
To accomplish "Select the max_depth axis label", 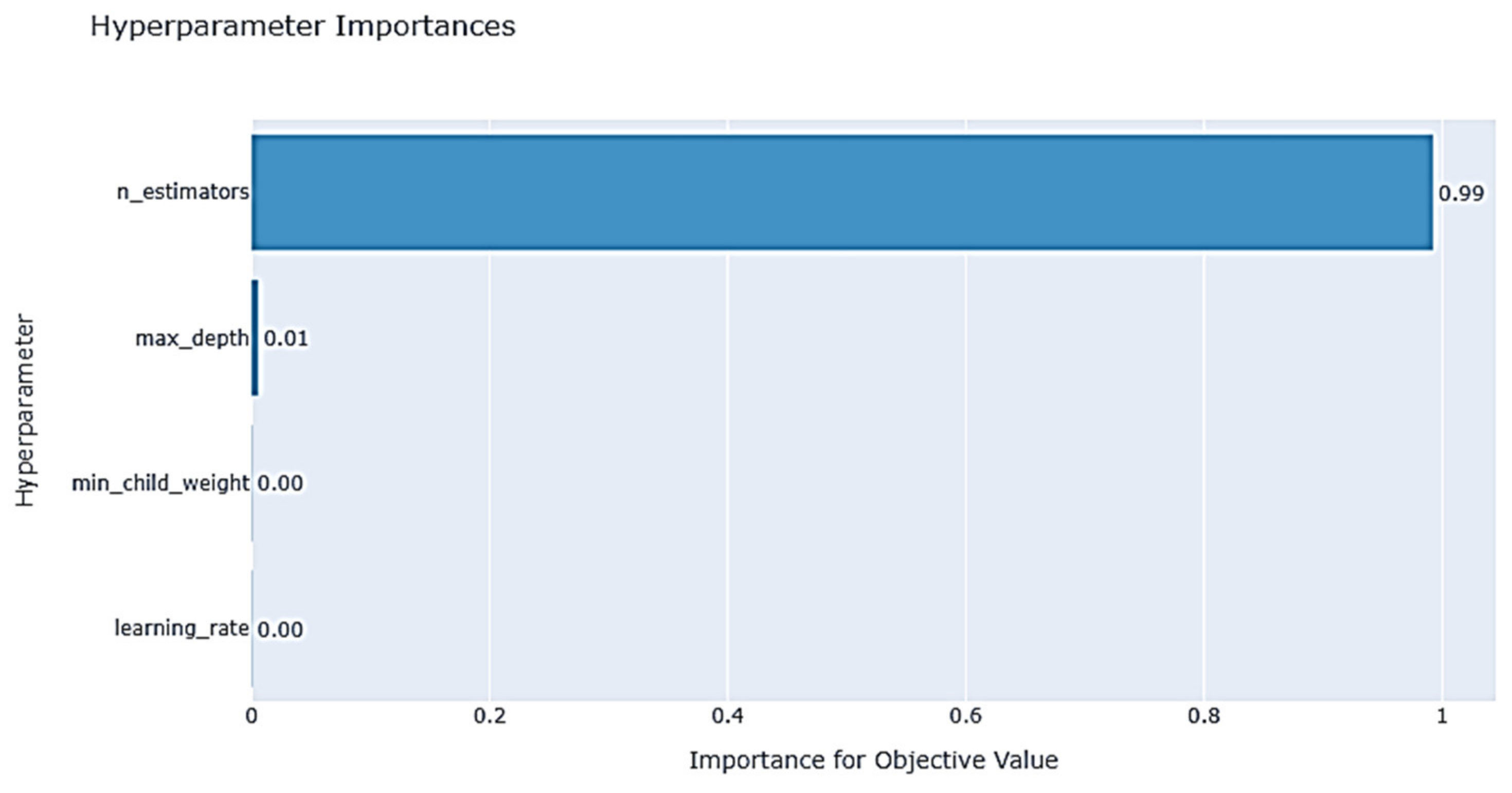I will 192,338.
